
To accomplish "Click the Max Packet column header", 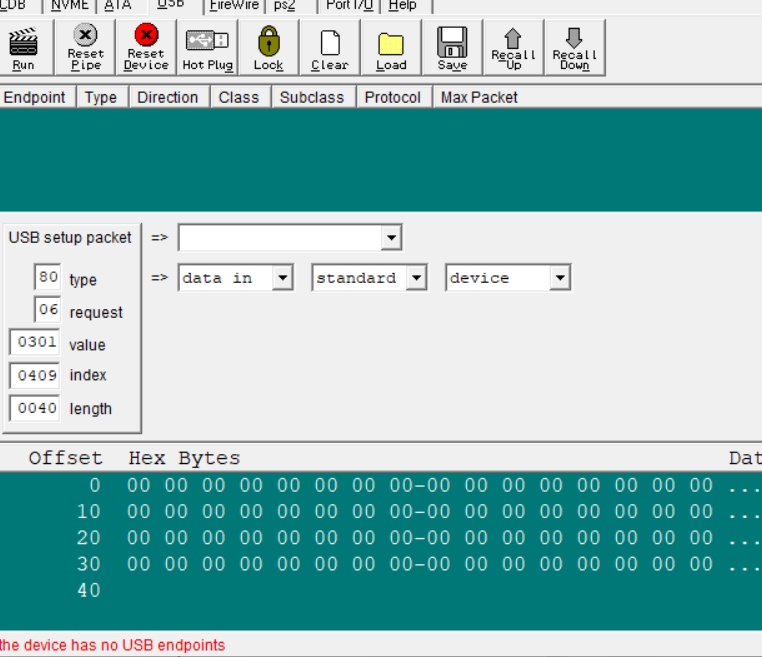I will tap(479, 97).
